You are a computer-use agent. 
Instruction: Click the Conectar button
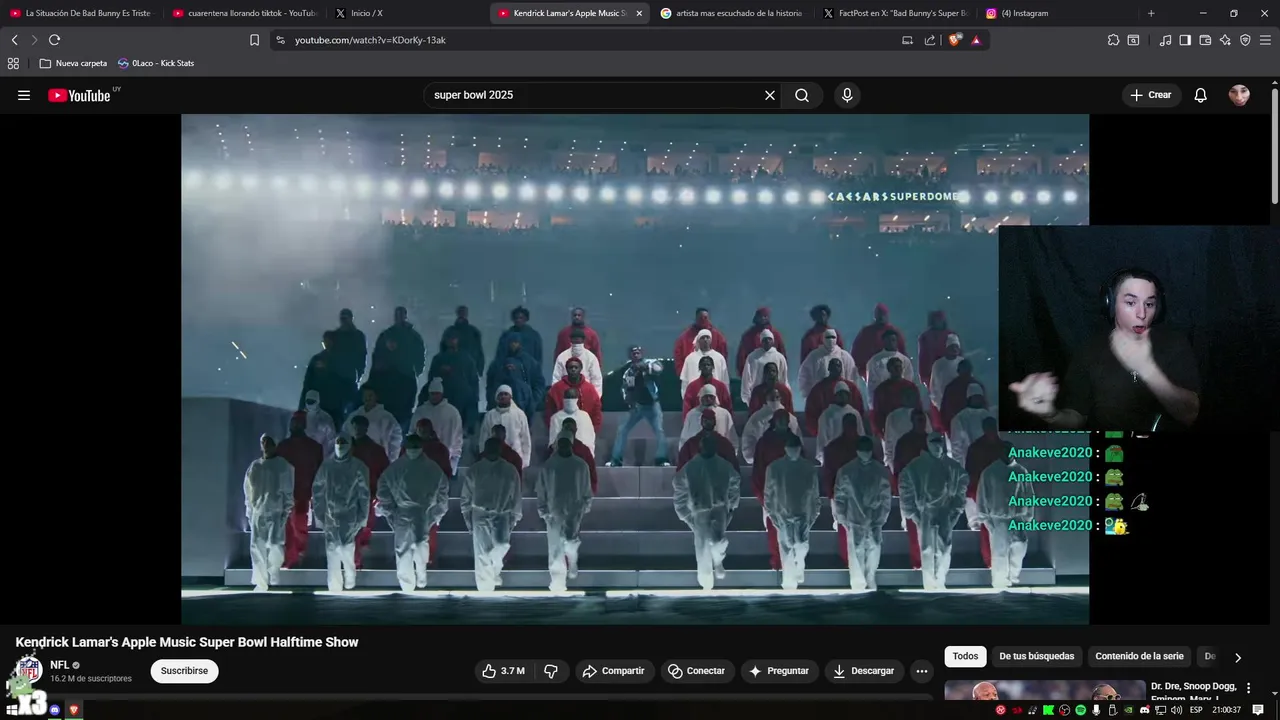click(697, 671)
